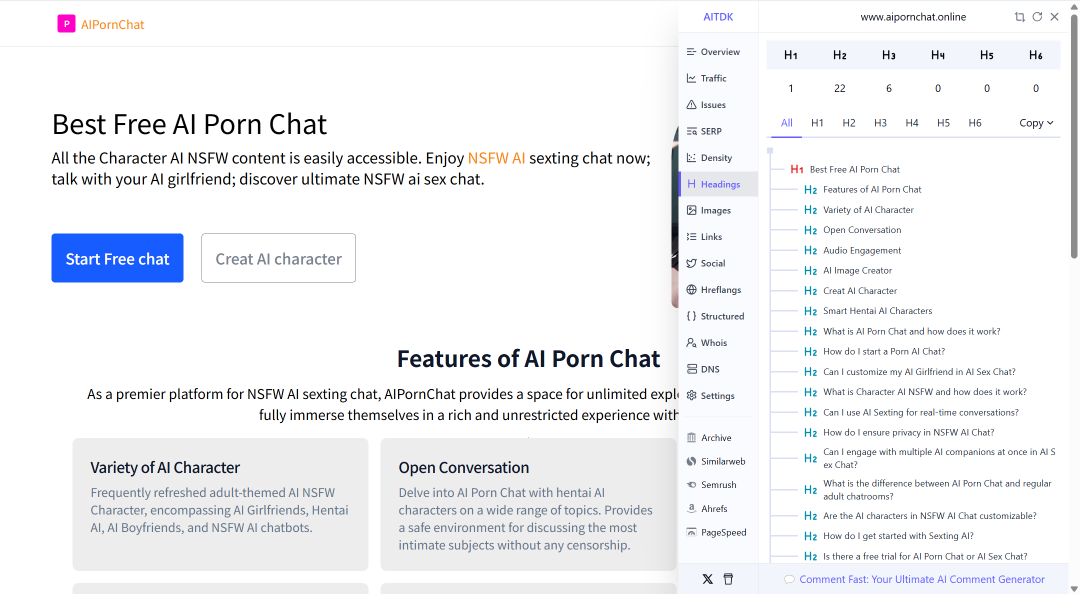Click the Variety of AI Character feature card
Viewport: 1080px width, 594px height.
click(x=220, y=504)
